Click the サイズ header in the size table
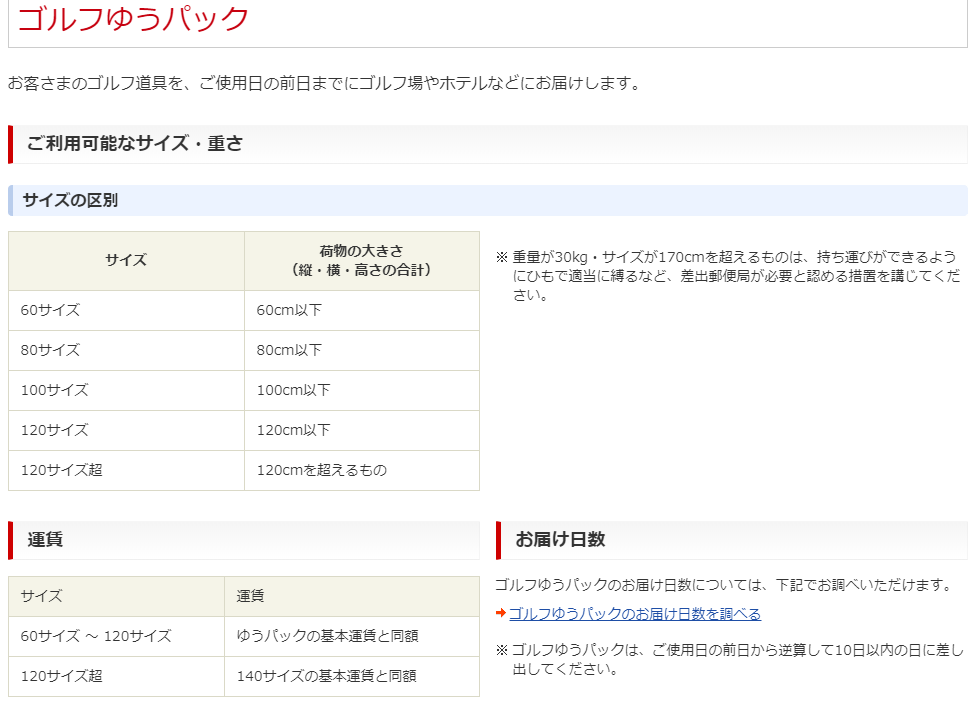Screen dimensions: 976x704 126,260
